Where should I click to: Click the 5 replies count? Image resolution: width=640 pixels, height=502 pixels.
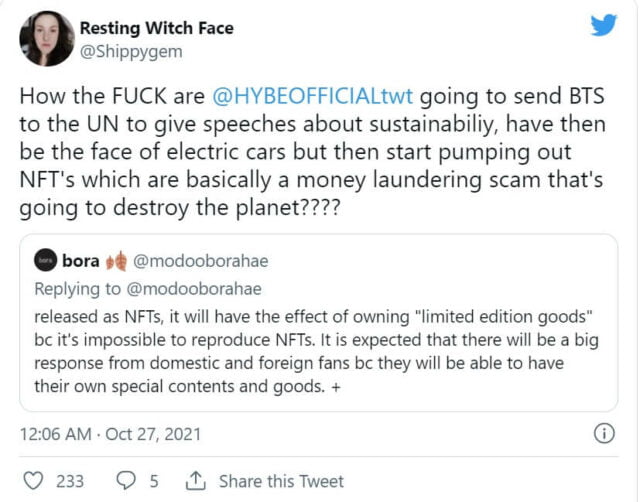[154, 481]
